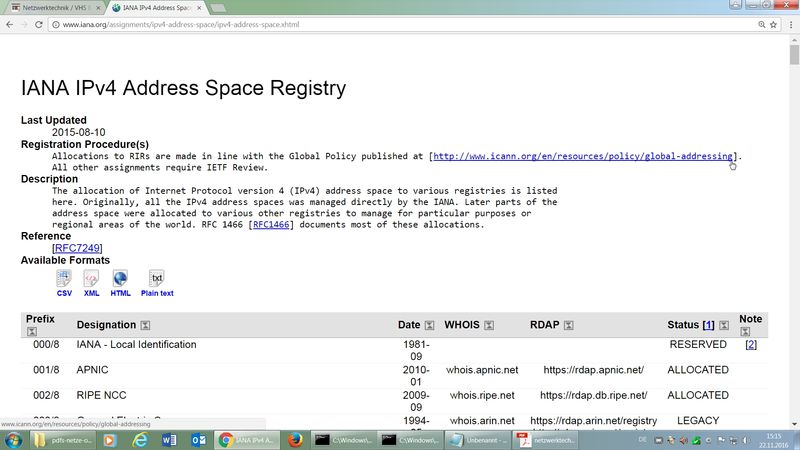Open Firefox from taskbar

tap(295, 440)
